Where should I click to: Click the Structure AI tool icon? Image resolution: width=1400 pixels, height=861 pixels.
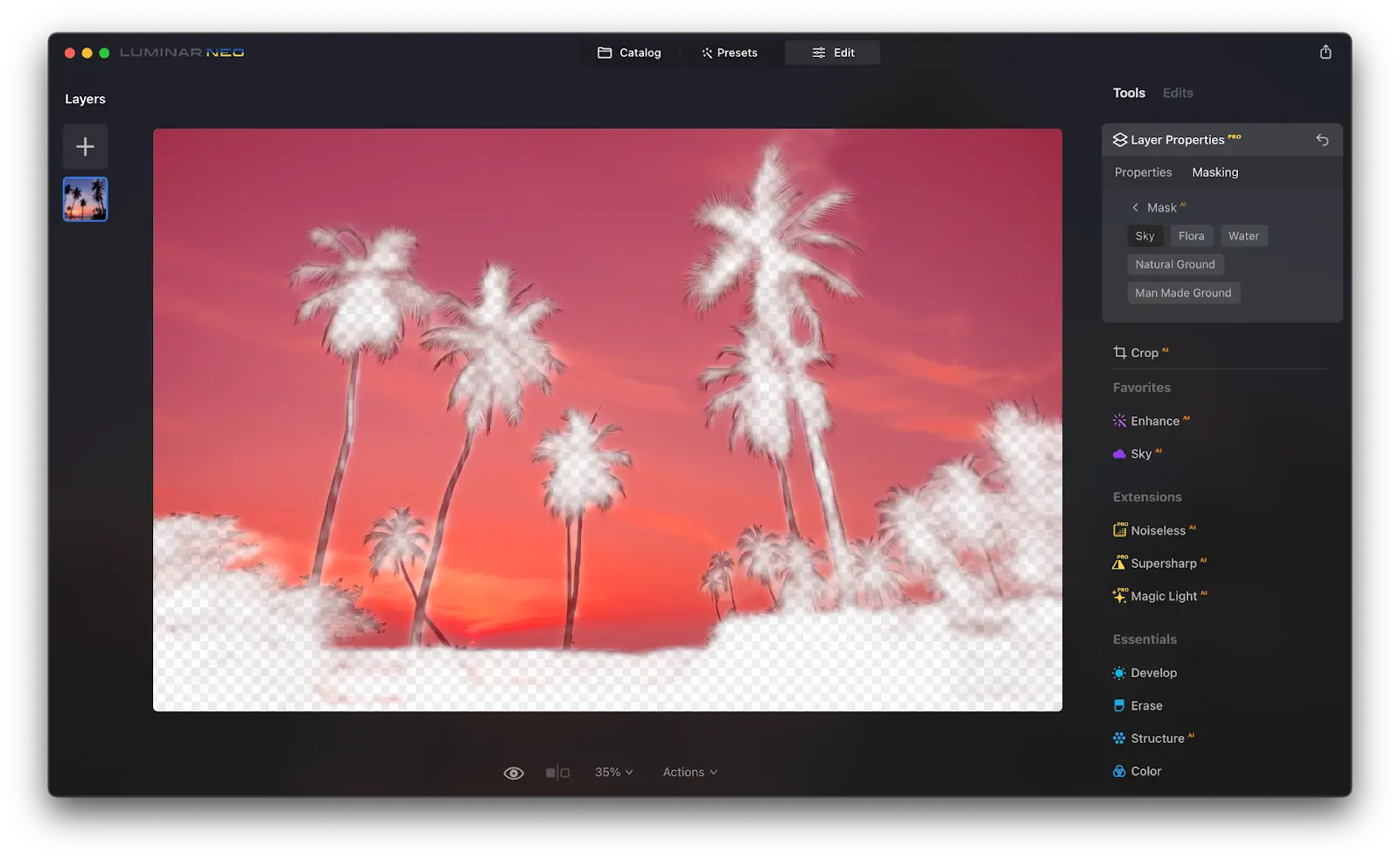(x=1119, y=738)
